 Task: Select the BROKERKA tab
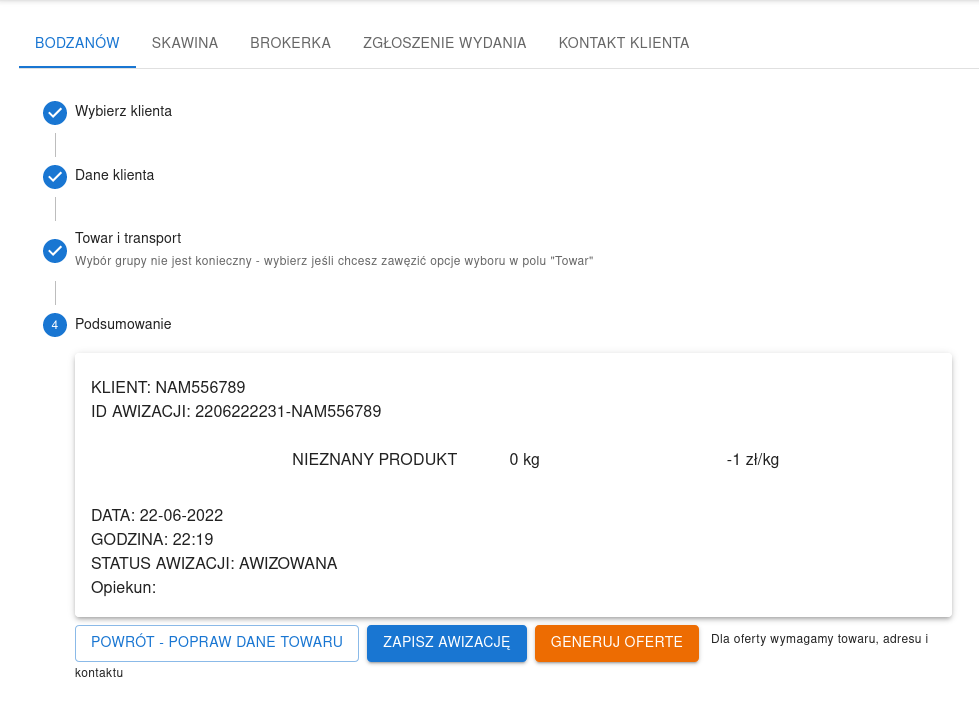pyautogui.click(x=290, y=43)
